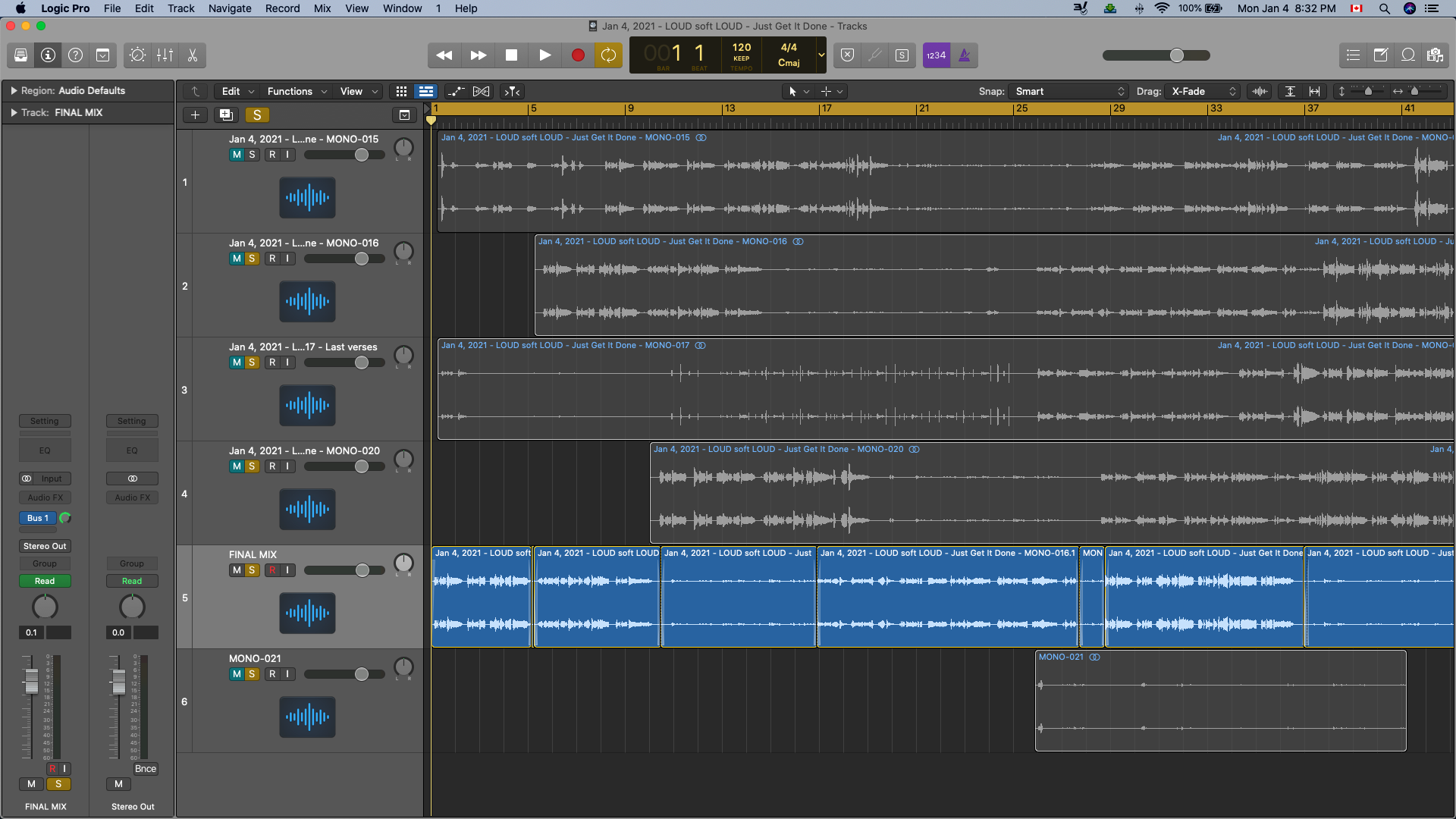
Task: Click the Replace mode icon
Action: tap(848, 55)
